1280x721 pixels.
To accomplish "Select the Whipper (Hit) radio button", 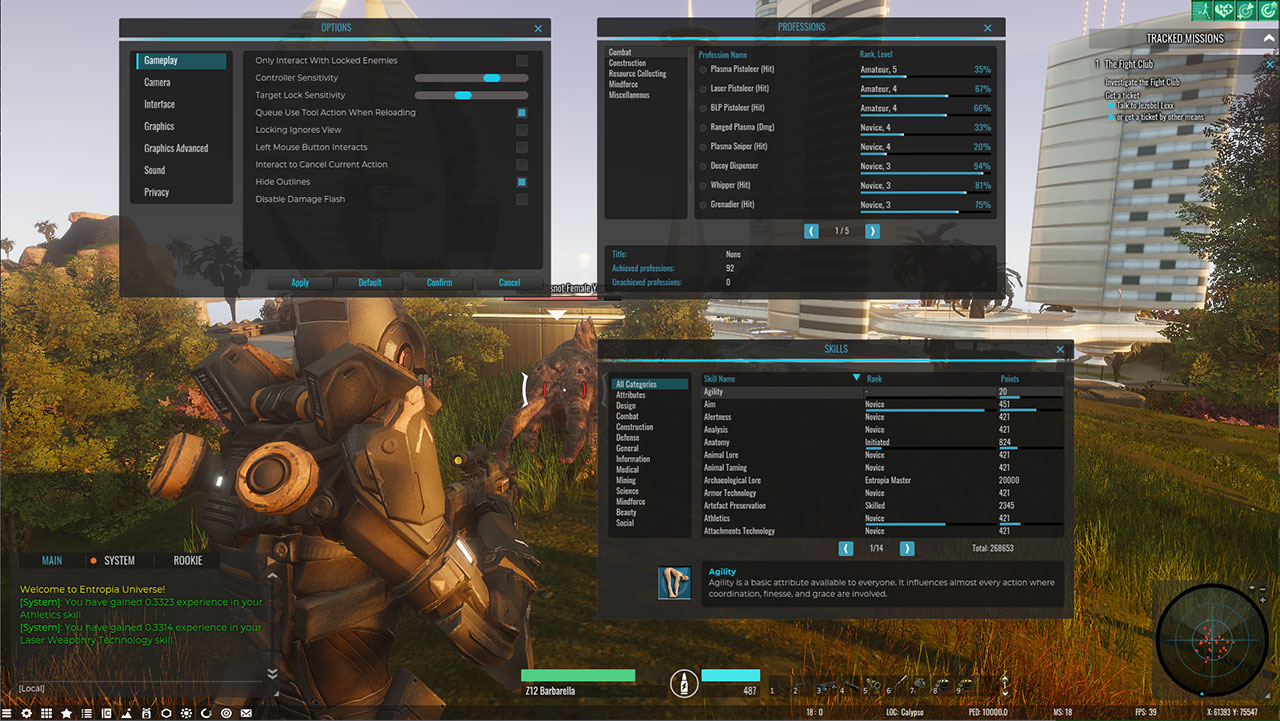I will click(703, 185).
